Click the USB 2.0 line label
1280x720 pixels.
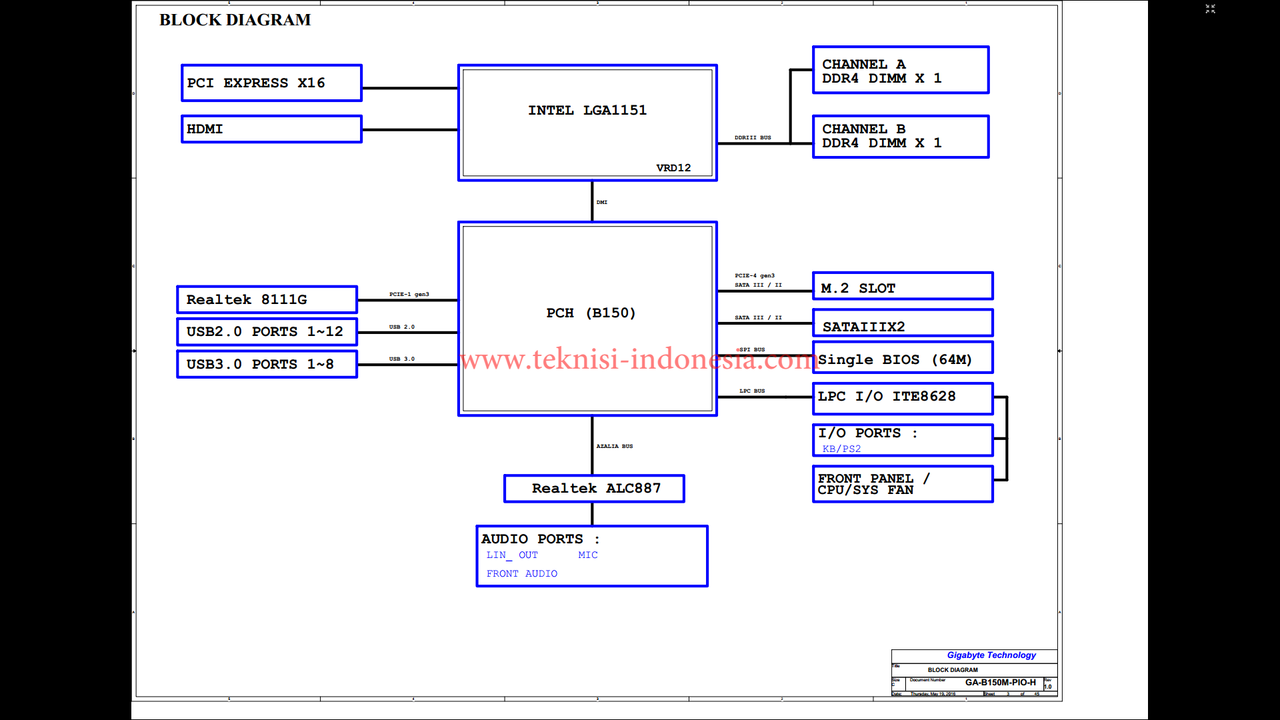pos(402,327)
